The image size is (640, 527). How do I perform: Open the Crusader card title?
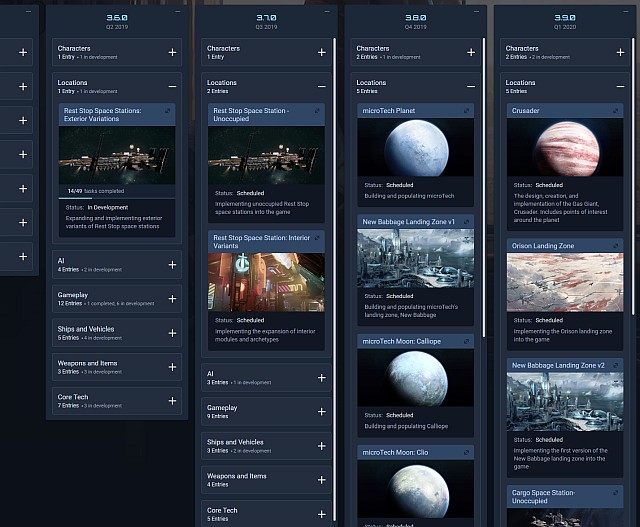coord(525,111)
